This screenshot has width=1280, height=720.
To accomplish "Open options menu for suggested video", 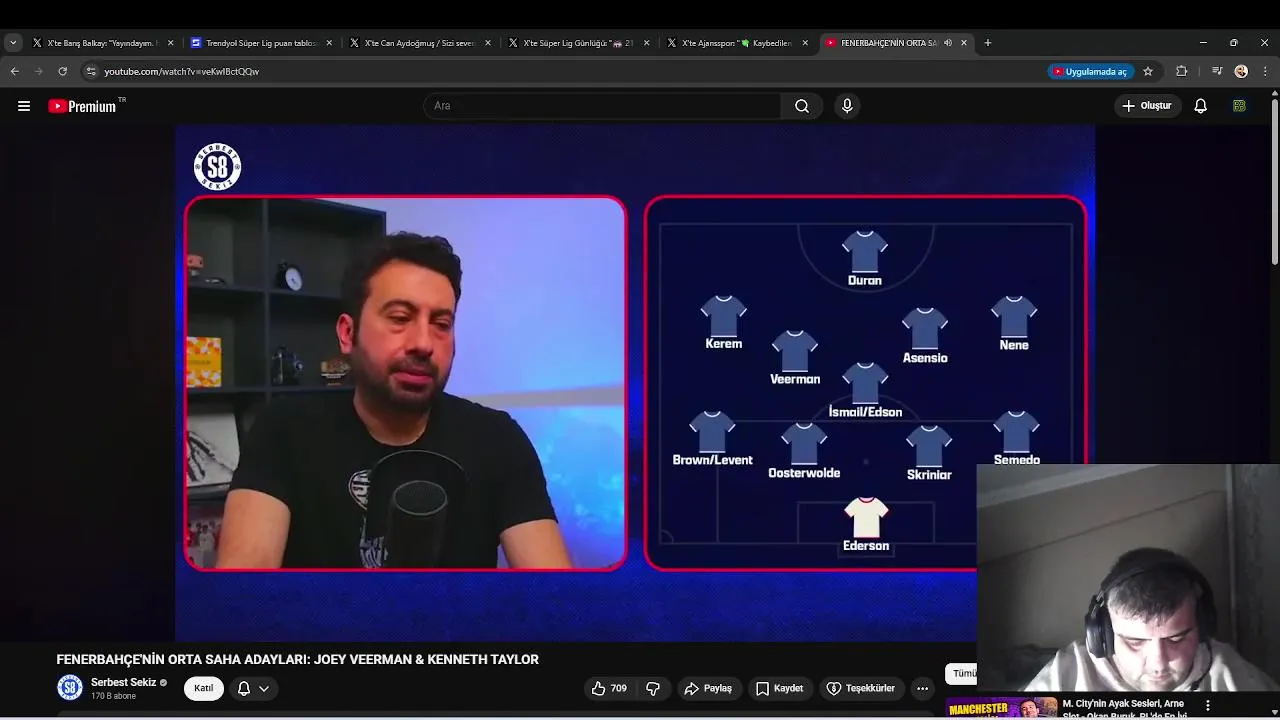I will pos(1207,706).
